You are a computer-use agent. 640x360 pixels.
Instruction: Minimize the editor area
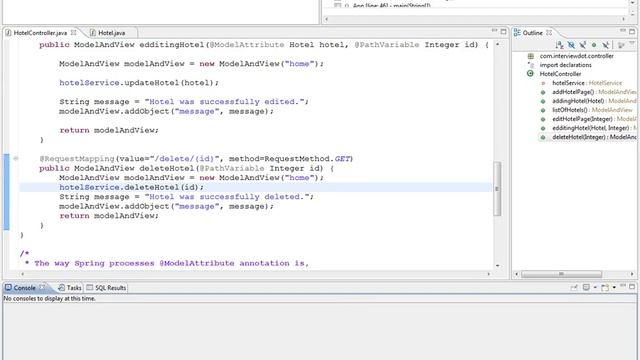(x=494, y=31)
